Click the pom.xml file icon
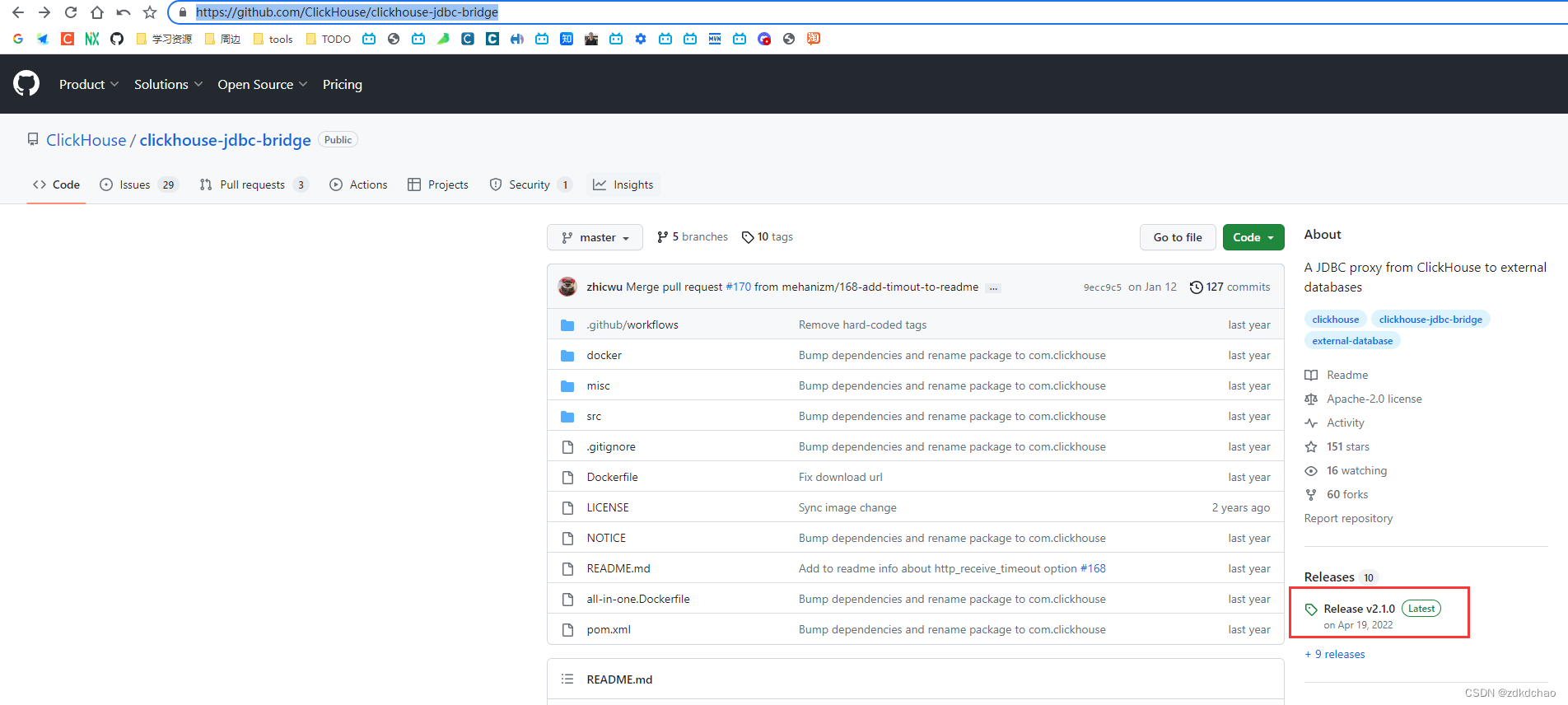The height and width of the screenshot is (705, 1568). (567, 629)
